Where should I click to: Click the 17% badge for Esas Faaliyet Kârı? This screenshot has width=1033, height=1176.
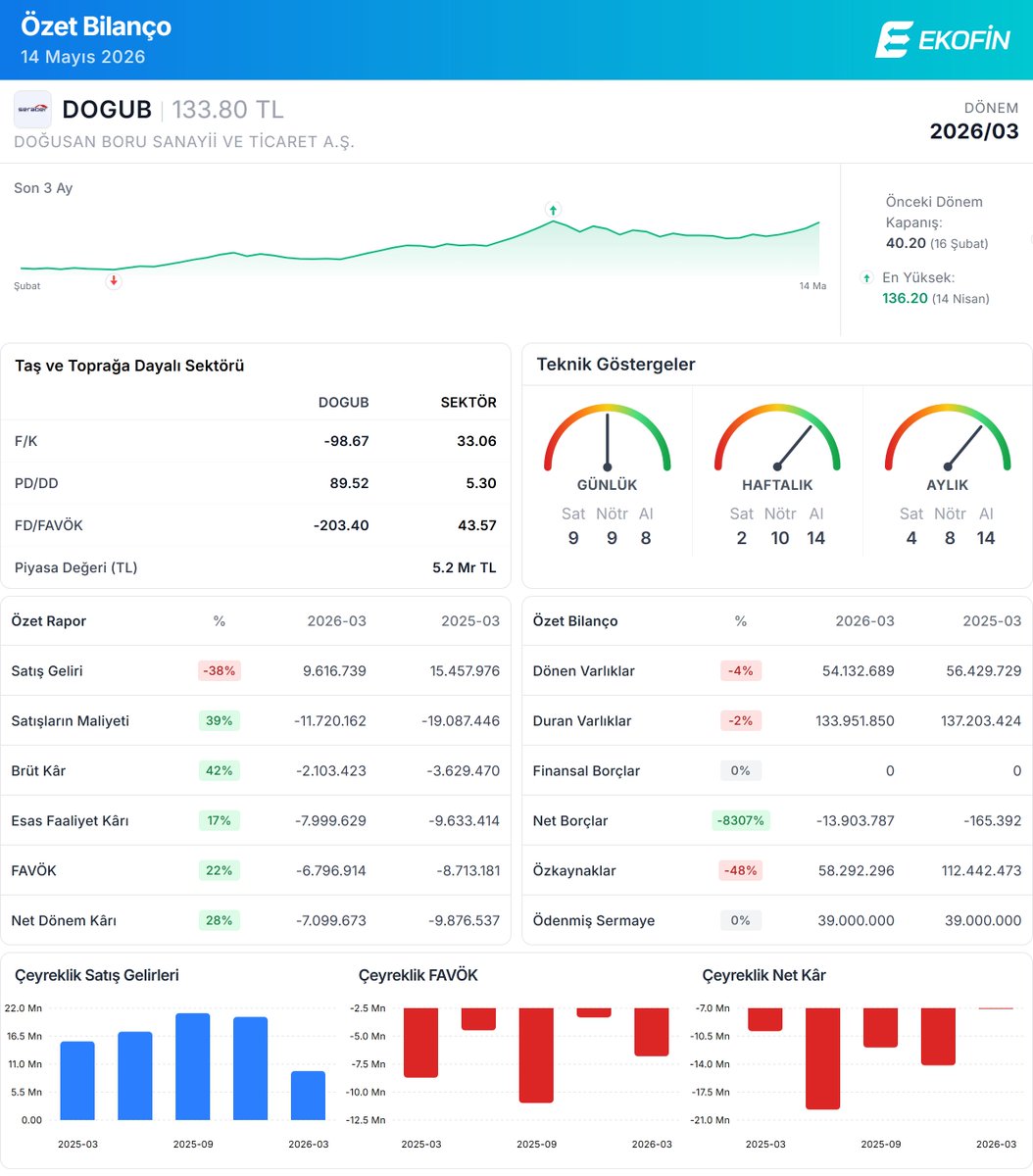(x=220, y=820)
